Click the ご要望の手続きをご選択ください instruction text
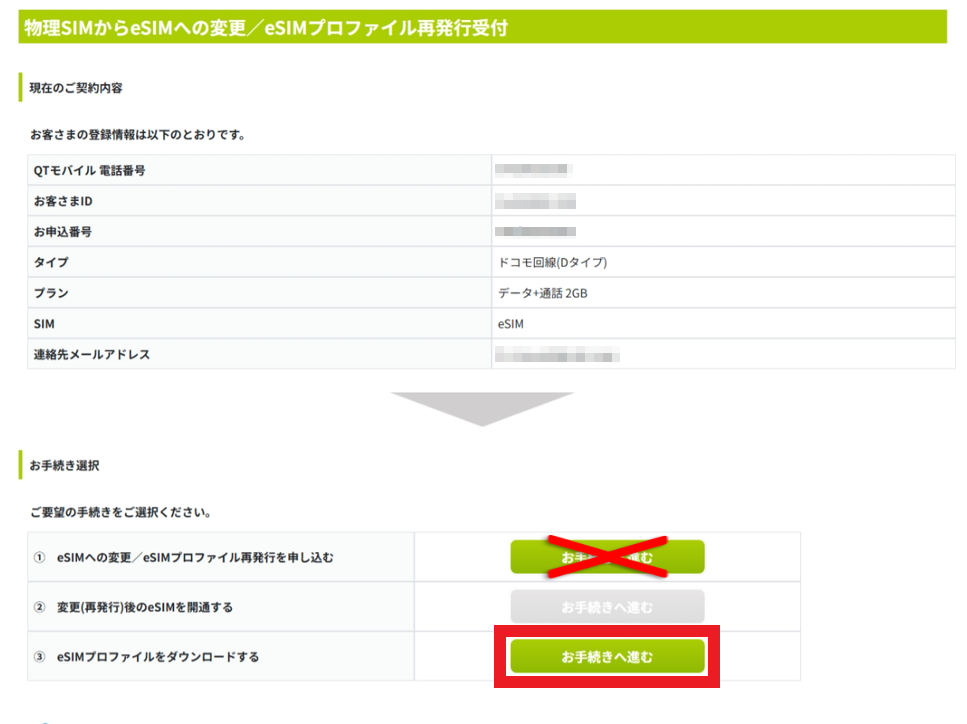967x724 pixels. [x=120, y=513]
